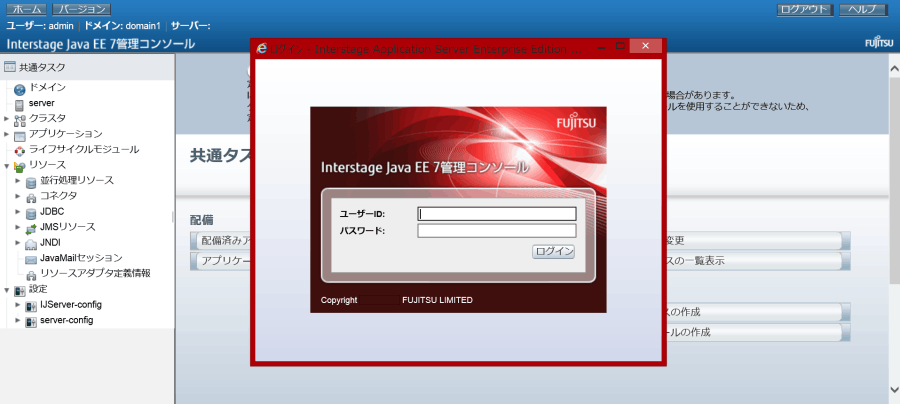Screen dimensions: 900x404
Task: Expand the アプリケーション tree node
Action: click(6, 134)
